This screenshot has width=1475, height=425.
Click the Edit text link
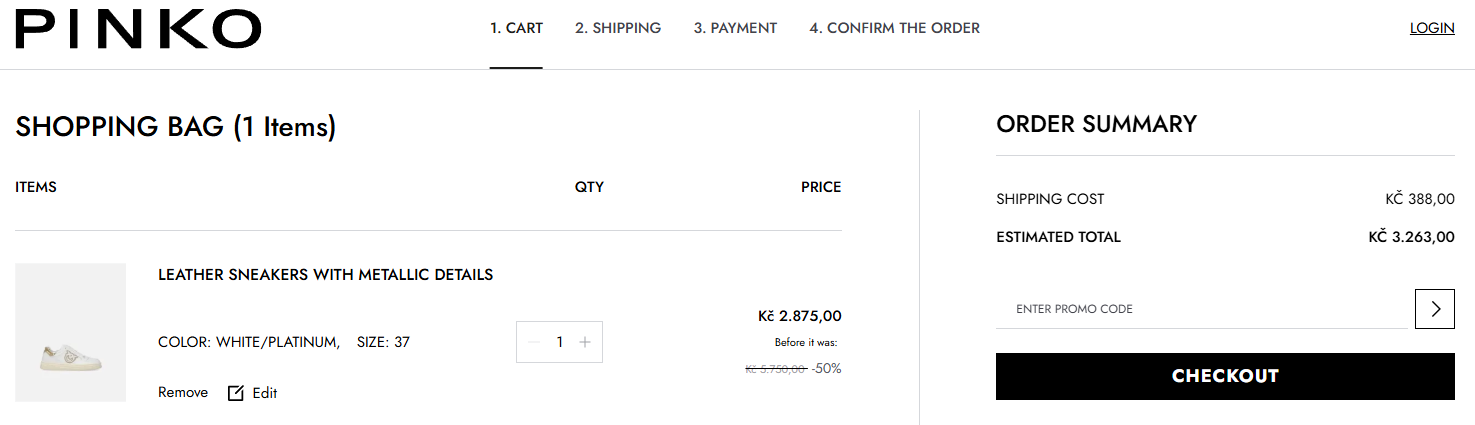click(x=265, y=393)
